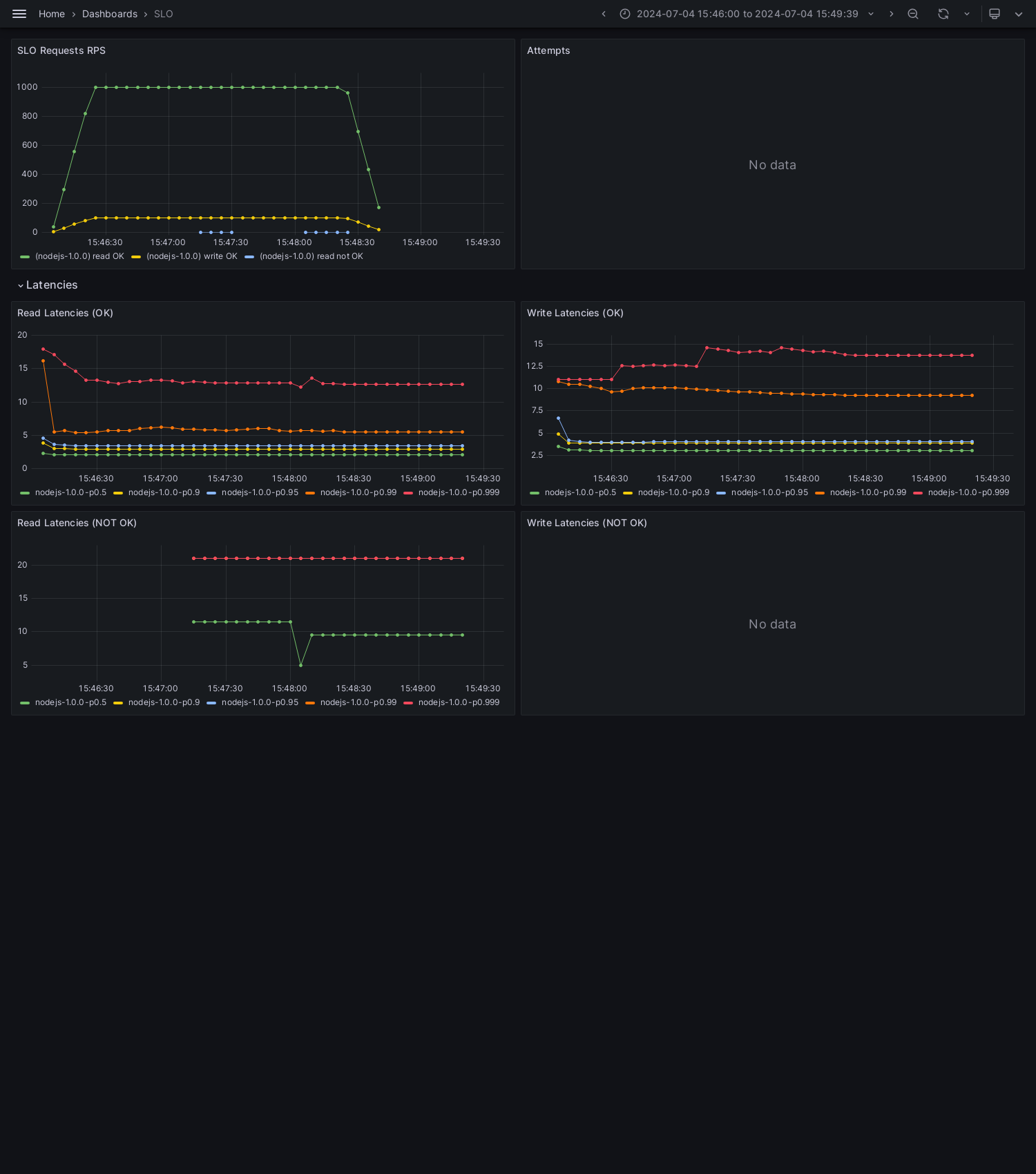Toggle '(nodejs-1.0.0) read not OK' series legend
The height and width of the screenshot is (1174, 1036).
point(311,256)
